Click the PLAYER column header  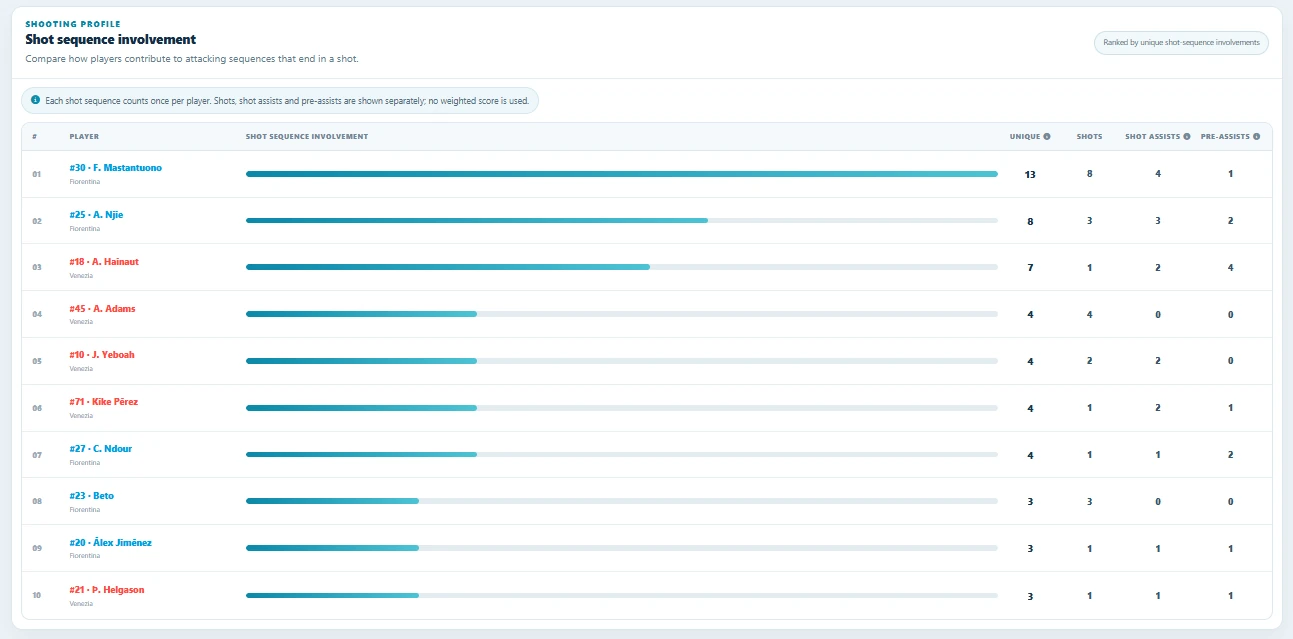84,136
